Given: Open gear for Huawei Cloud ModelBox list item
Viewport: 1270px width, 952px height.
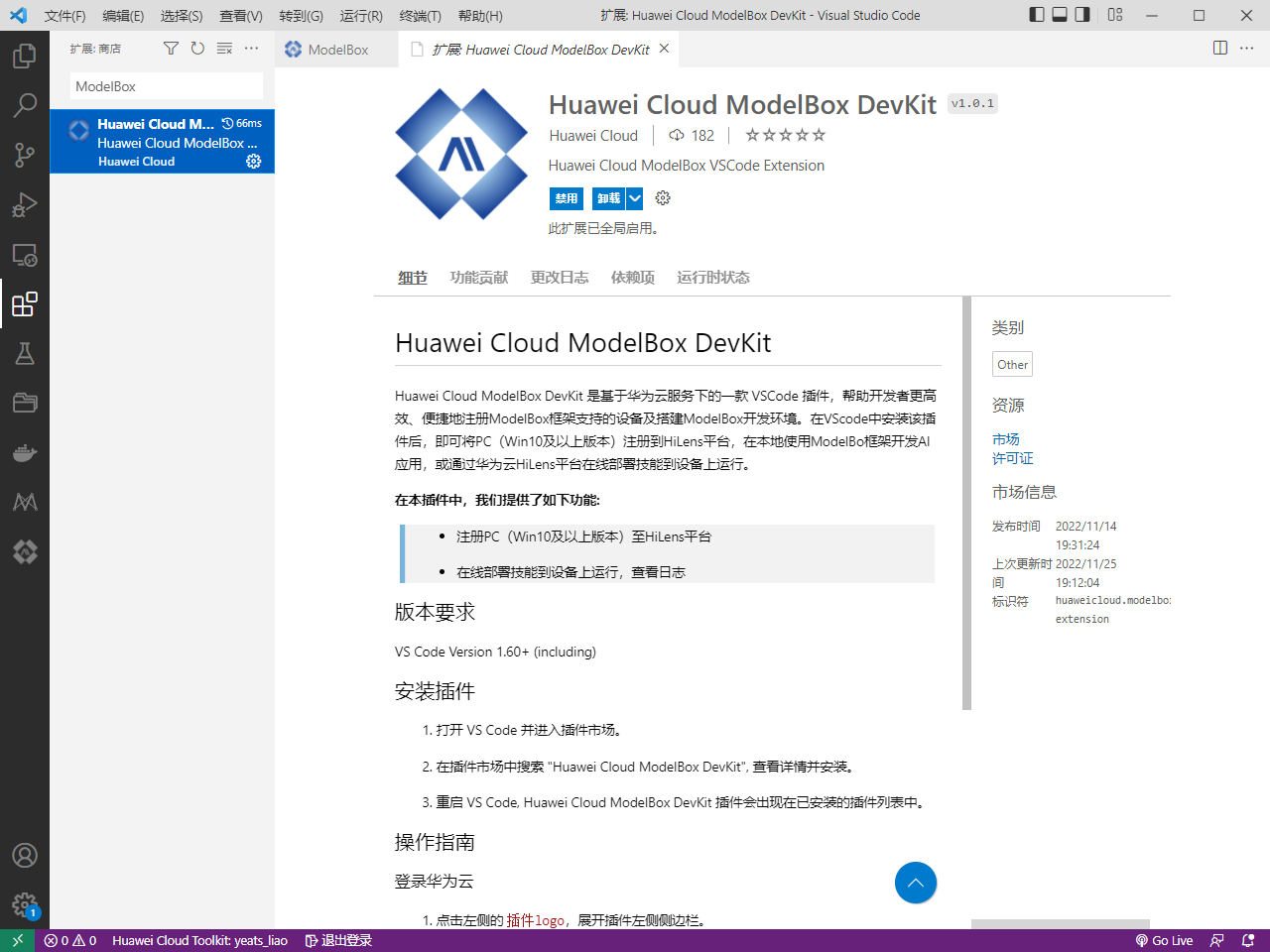Looking at the screenshot, I should pos(254,161).
